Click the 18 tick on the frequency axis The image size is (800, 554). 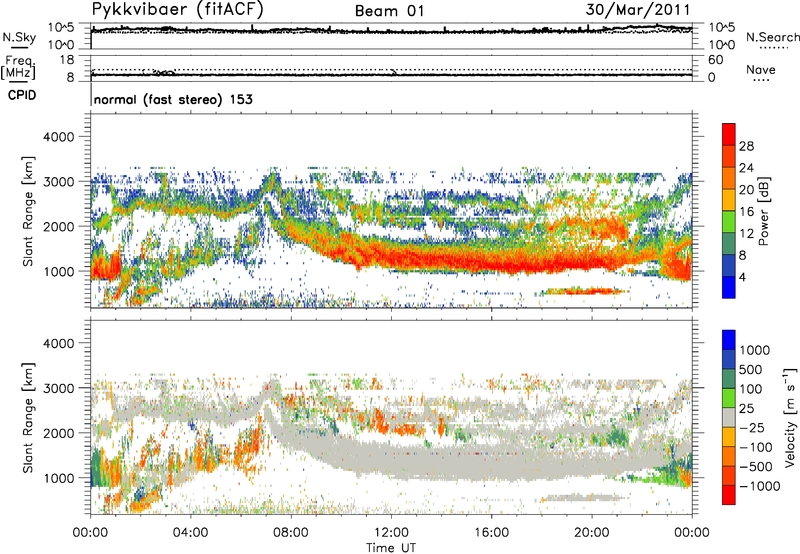tap(67, 60)
